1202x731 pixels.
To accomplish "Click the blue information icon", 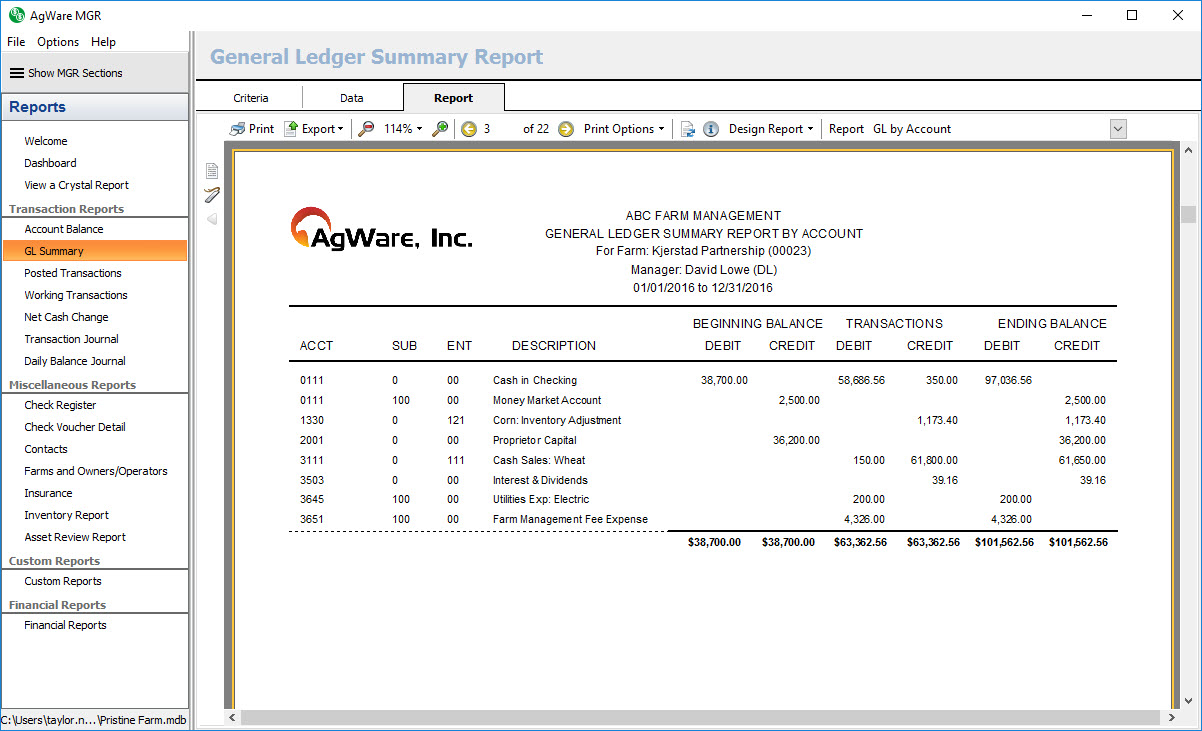I will point(711,129).
